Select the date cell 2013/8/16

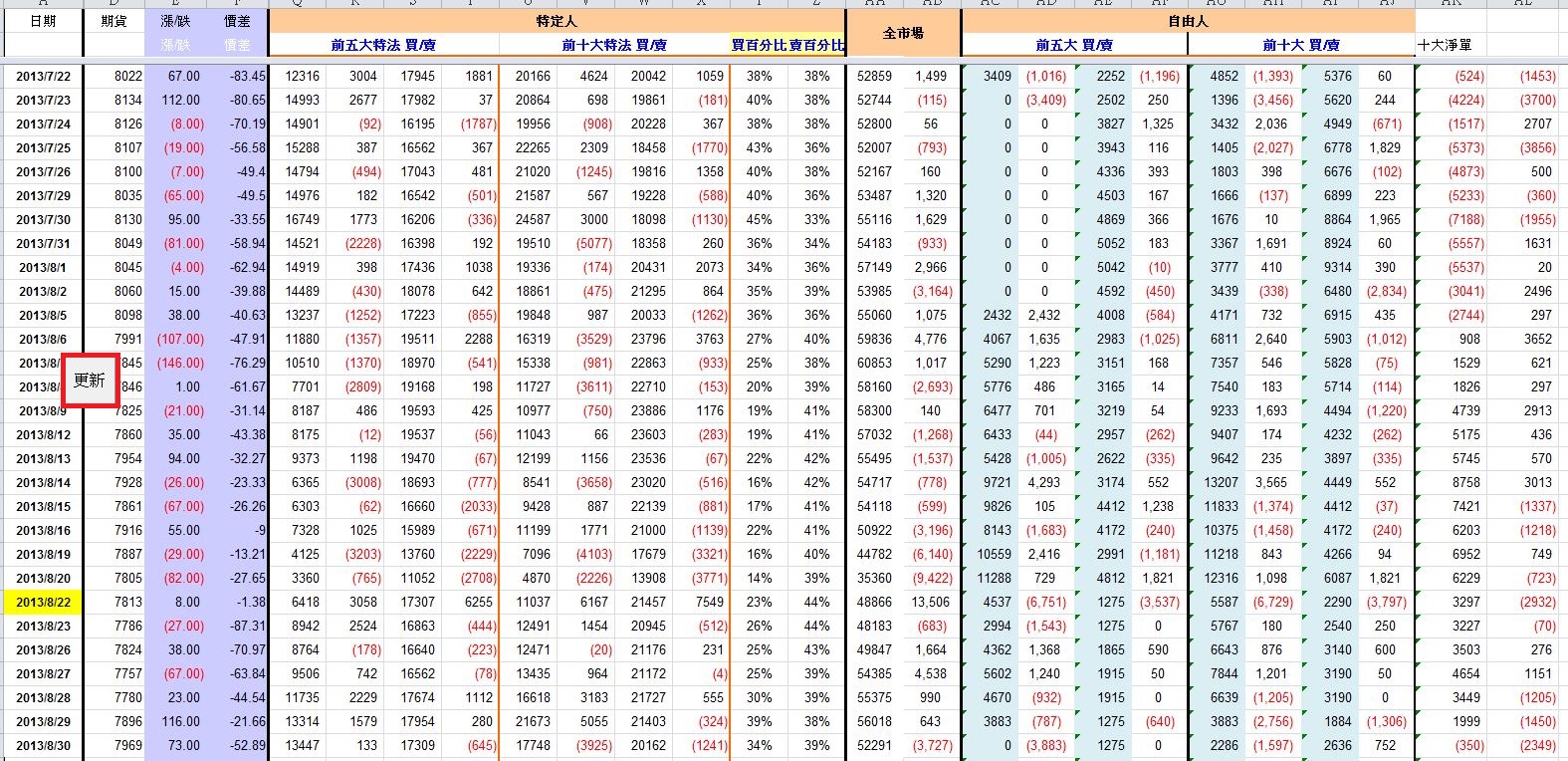point(43,530)
